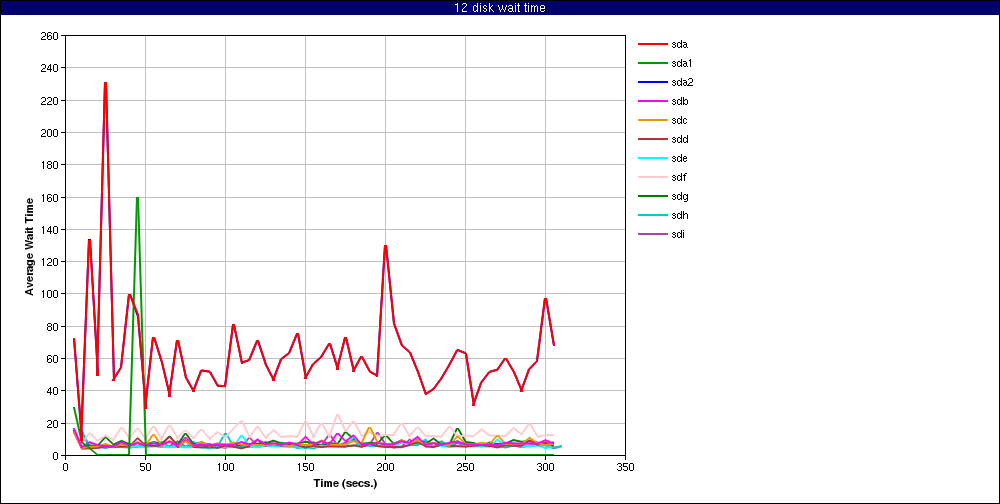Click the magenta line swatch beside sdb

click(x=652, y=101)
